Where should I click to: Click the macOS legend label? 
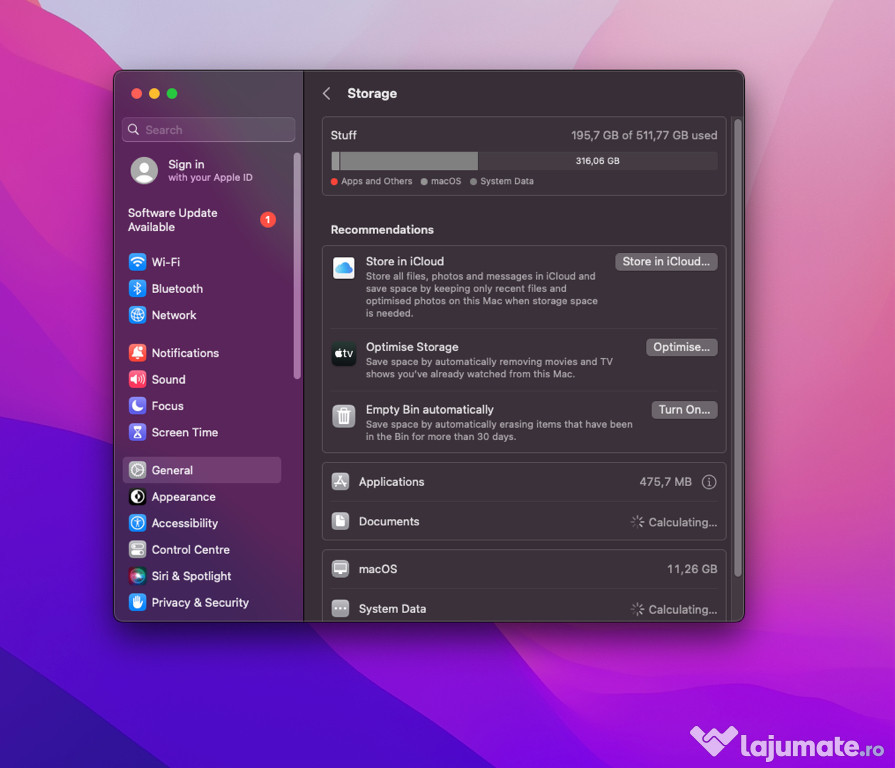click(x=446, y=181)
